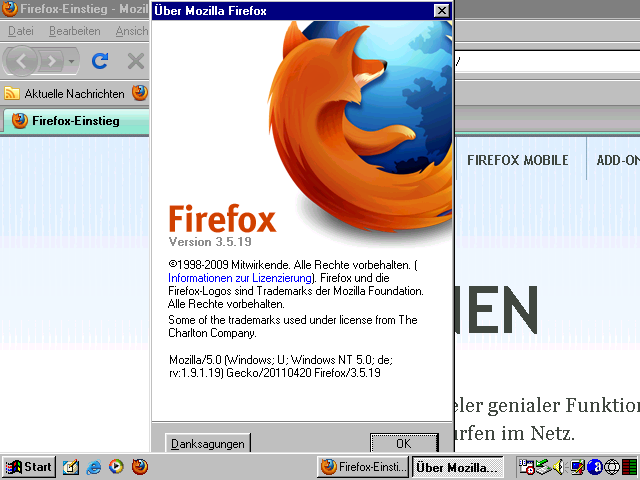Viewport: 640px width, 480px height.
Task: Select the Firefox-Einstieg tab
Action: (x=76, y=121)
